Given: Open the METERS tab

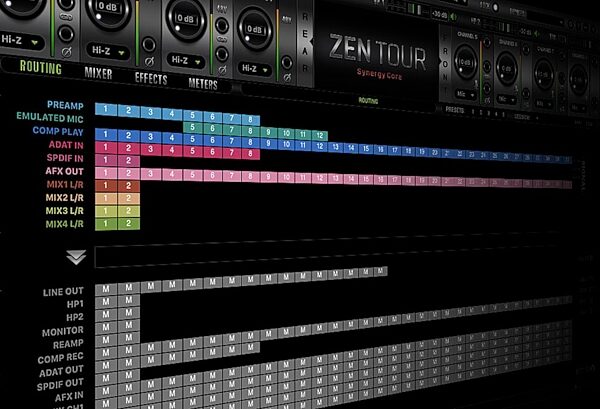Looking at the screenshot, I should (x=203, y=83).
